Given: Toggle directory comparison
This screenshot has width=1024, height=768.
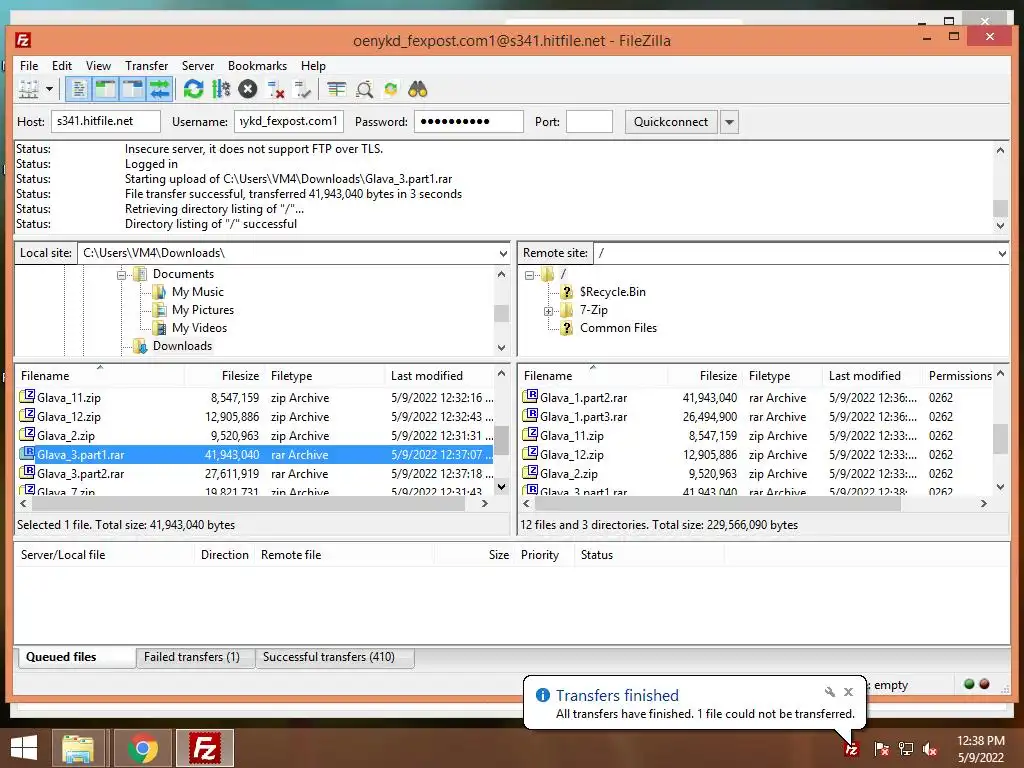Looking at the screenshot, I should (364, 89).
